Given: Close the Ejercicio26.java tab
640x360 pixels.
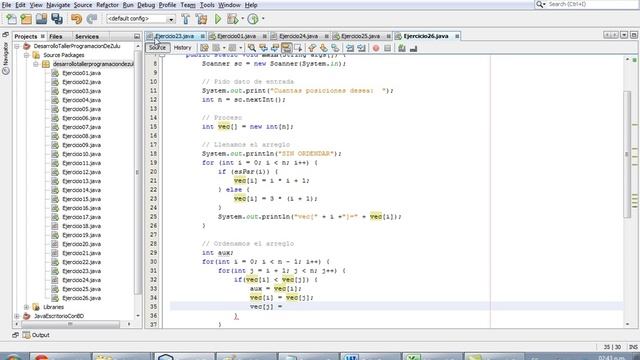Looking at the screenshot, I should click(457, 36).
